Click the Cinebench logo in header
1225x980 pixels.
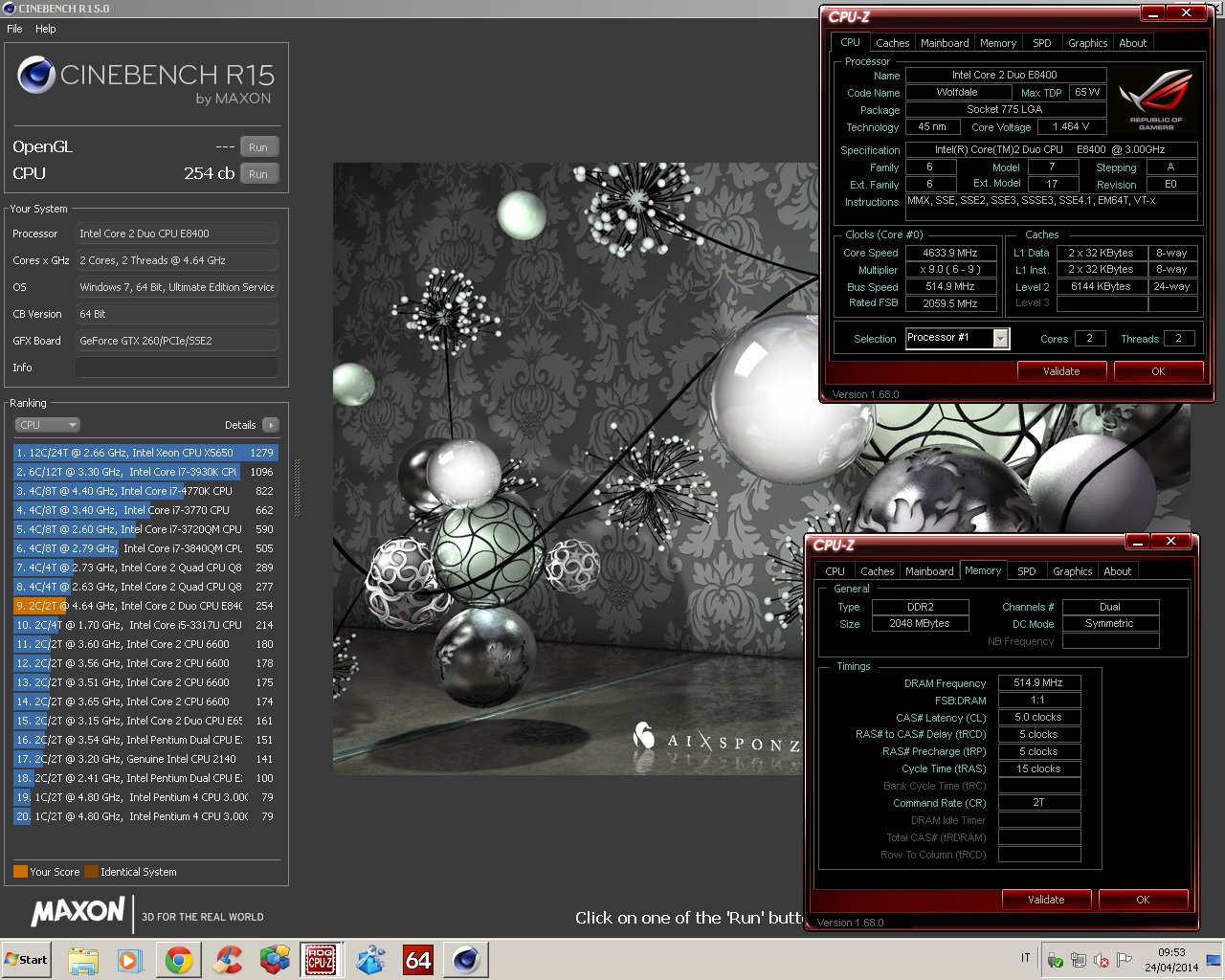[x=36, y=76]
